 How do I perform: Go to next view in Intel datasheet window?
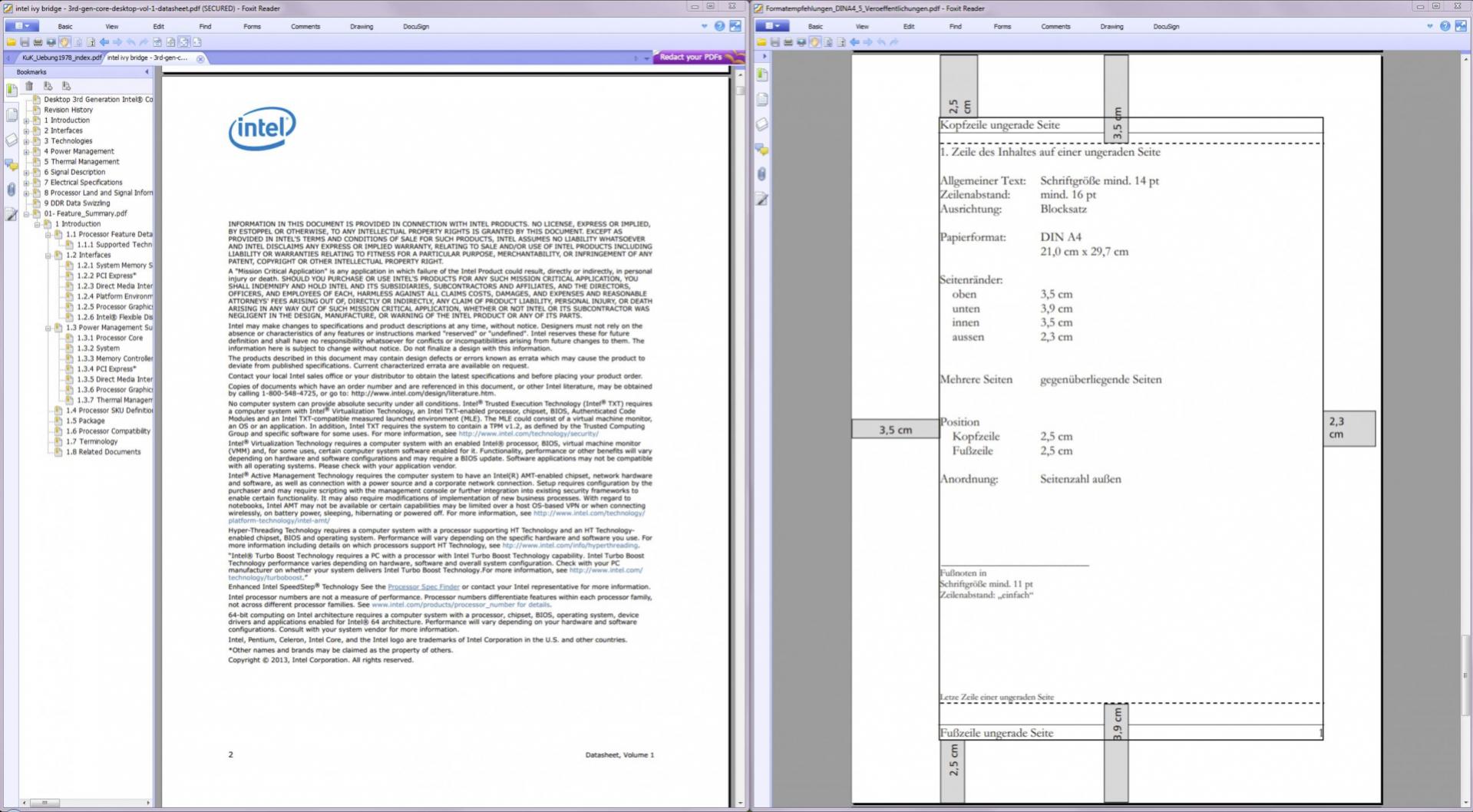tap(117, 42)
